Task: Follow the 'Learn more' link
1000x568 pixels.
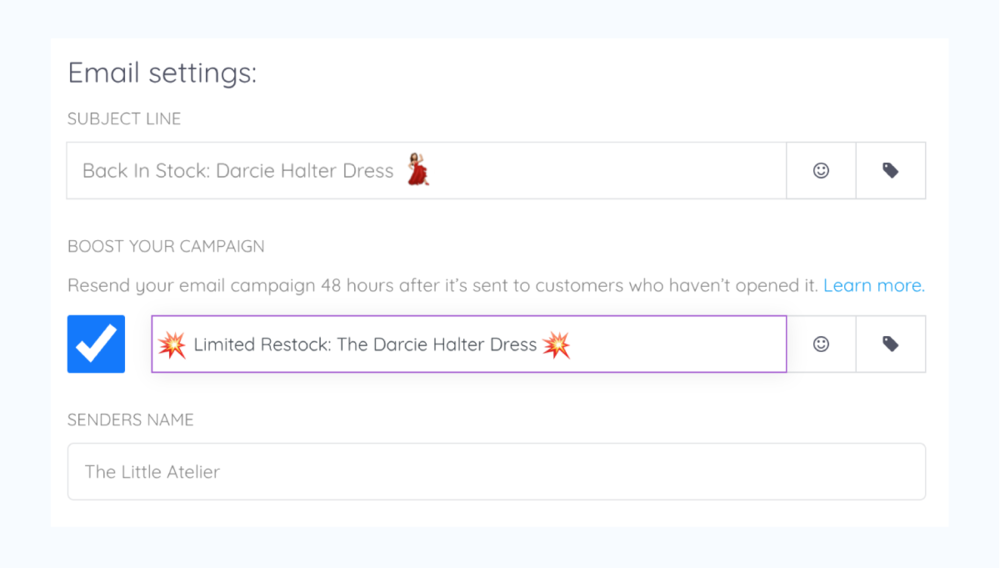Action: pyautogui.click(x=873, y=286)
